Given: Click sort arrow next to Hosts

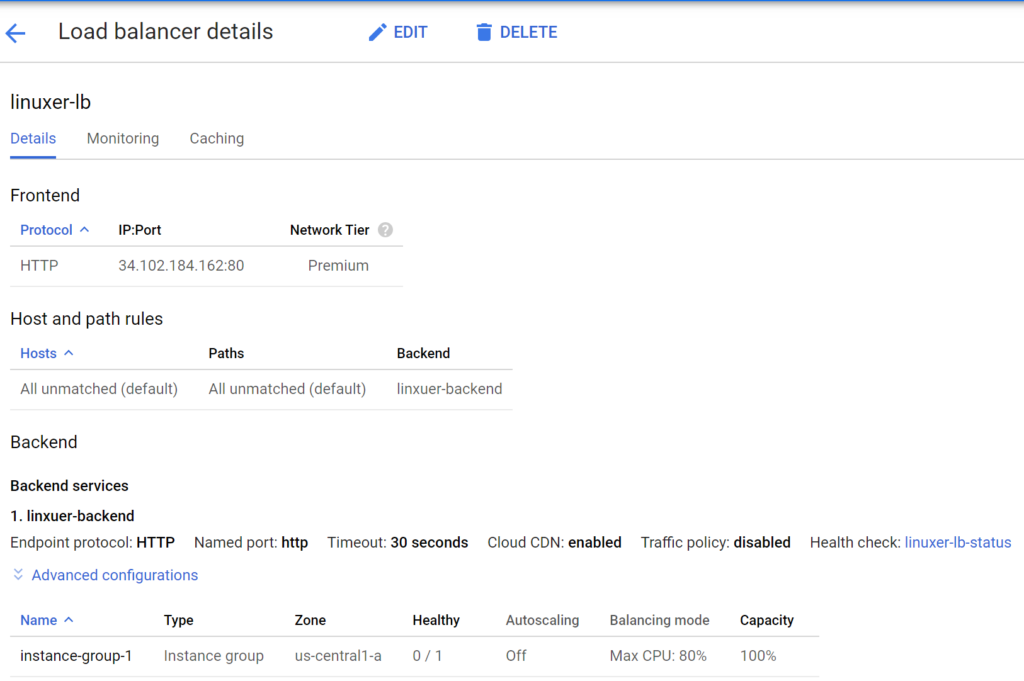Looking at the screenshot, I should pyautogui.click(x=69, y=353).
